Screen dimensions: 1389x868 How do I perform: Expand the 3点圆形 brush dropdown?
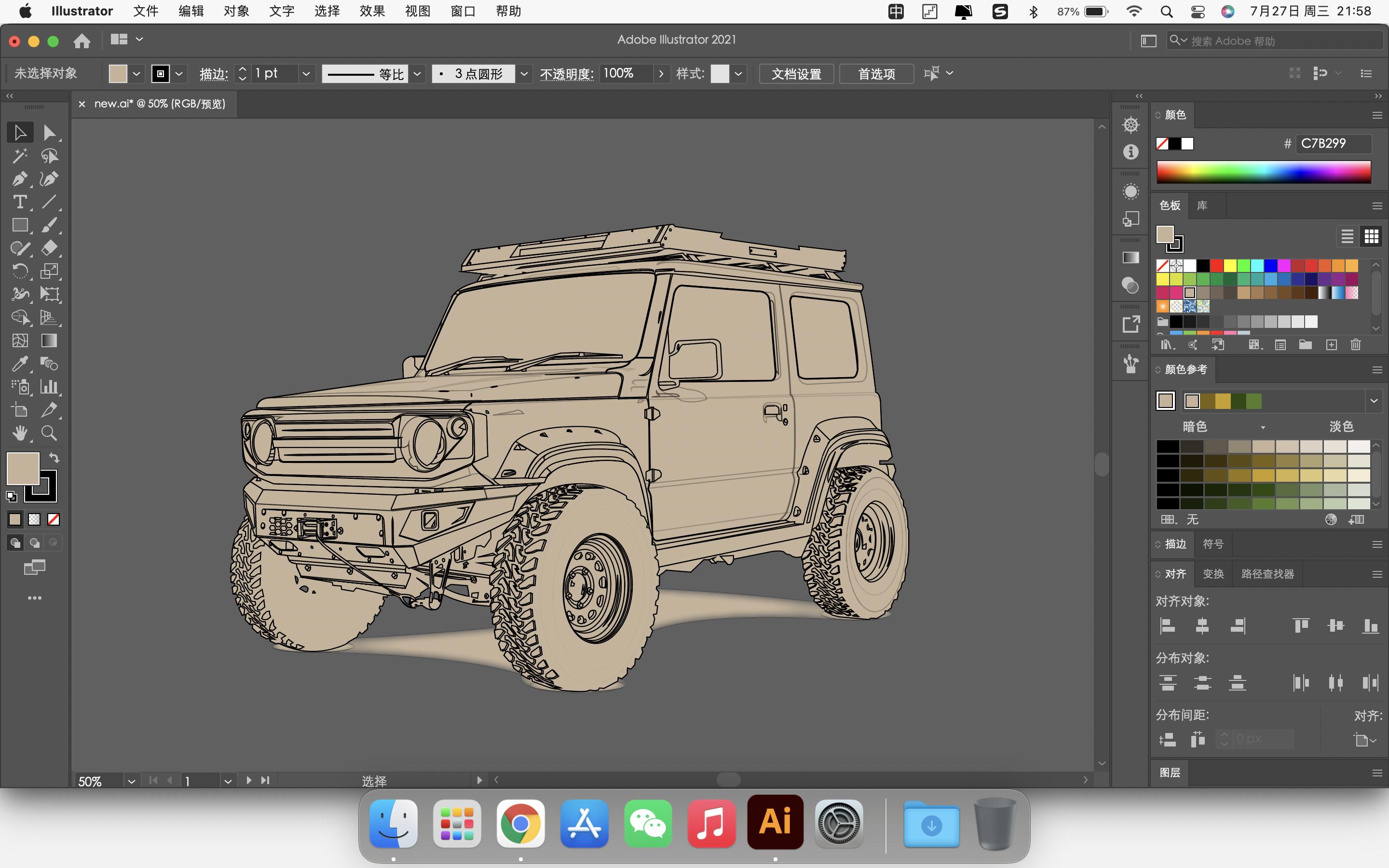(524, 73)
